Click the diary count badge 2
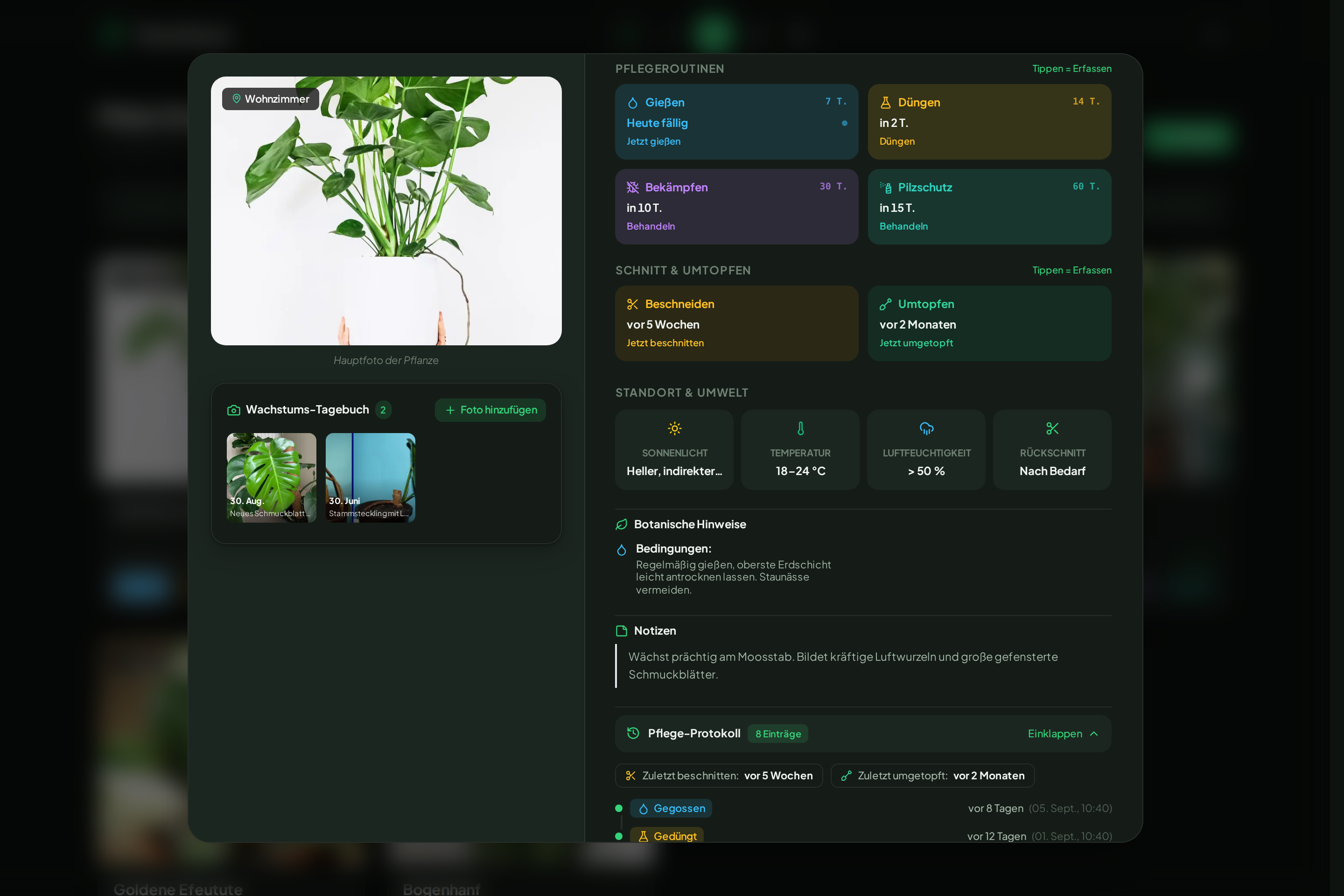This screenshot has width=1344, height=896. pos(384,410)
